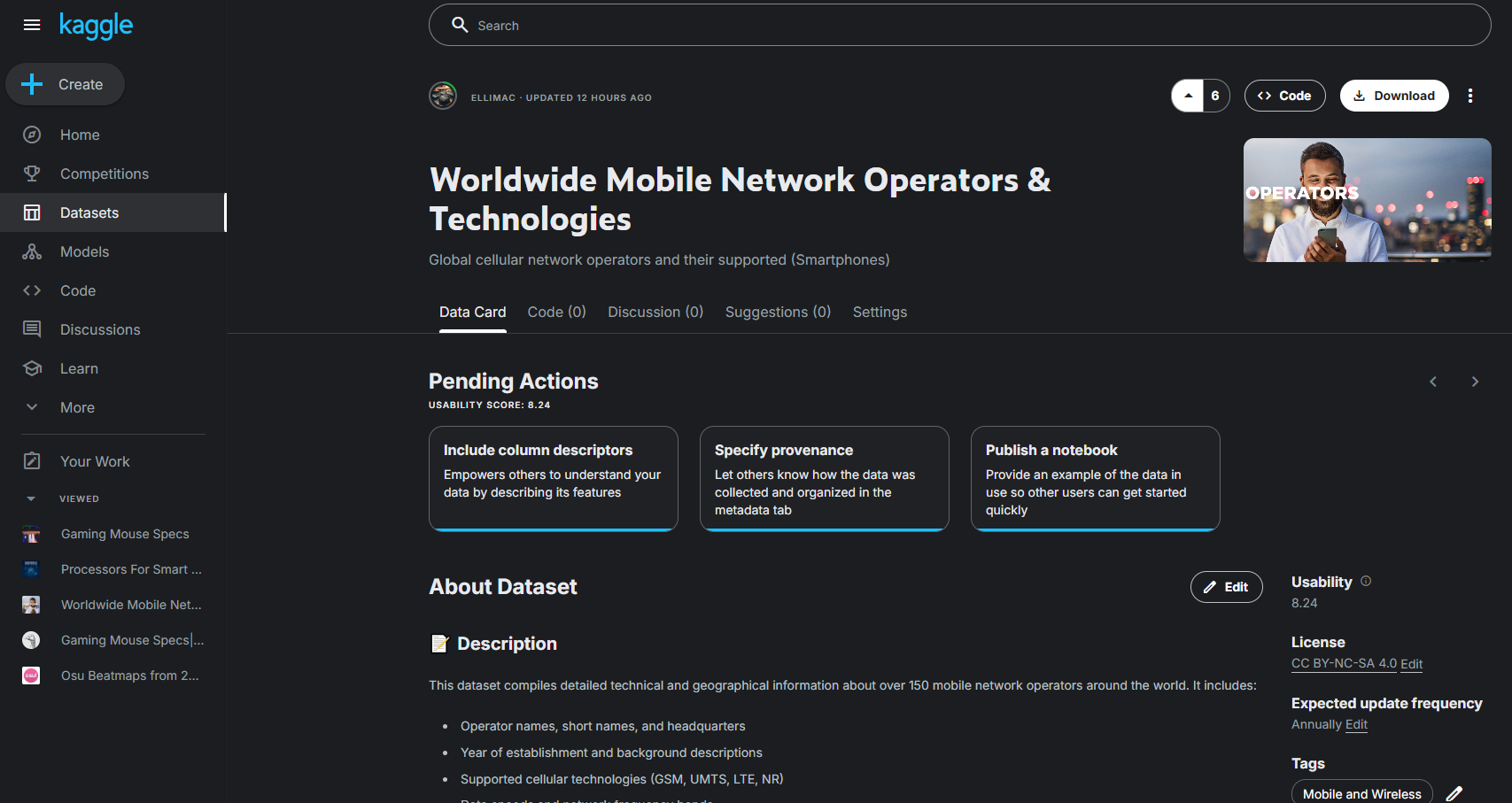The image size is (1512, 803).
Task: Click Edit link next to Annually
Action: (1356, 724)
